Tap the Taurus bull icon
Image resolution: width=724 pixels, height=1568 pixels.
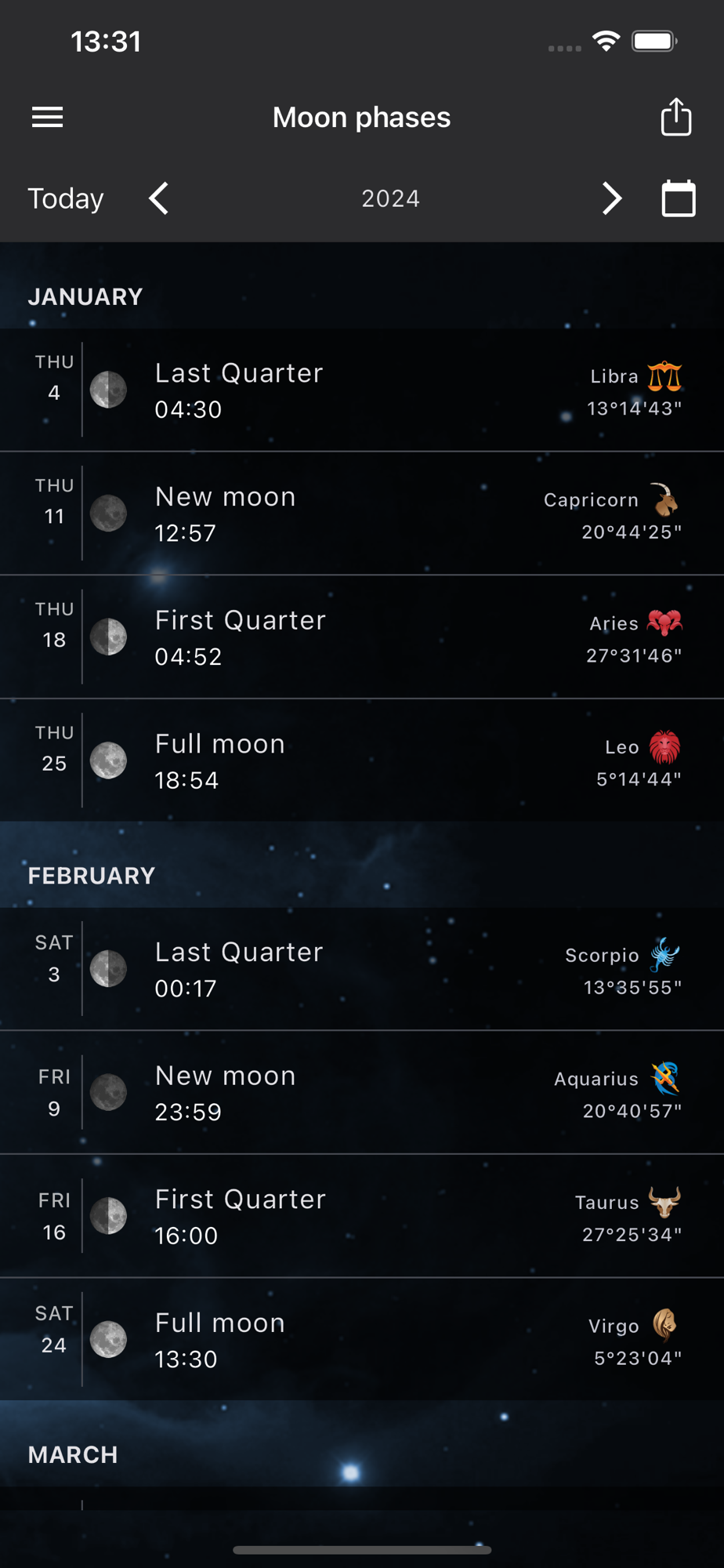[x=664, y=1202]
